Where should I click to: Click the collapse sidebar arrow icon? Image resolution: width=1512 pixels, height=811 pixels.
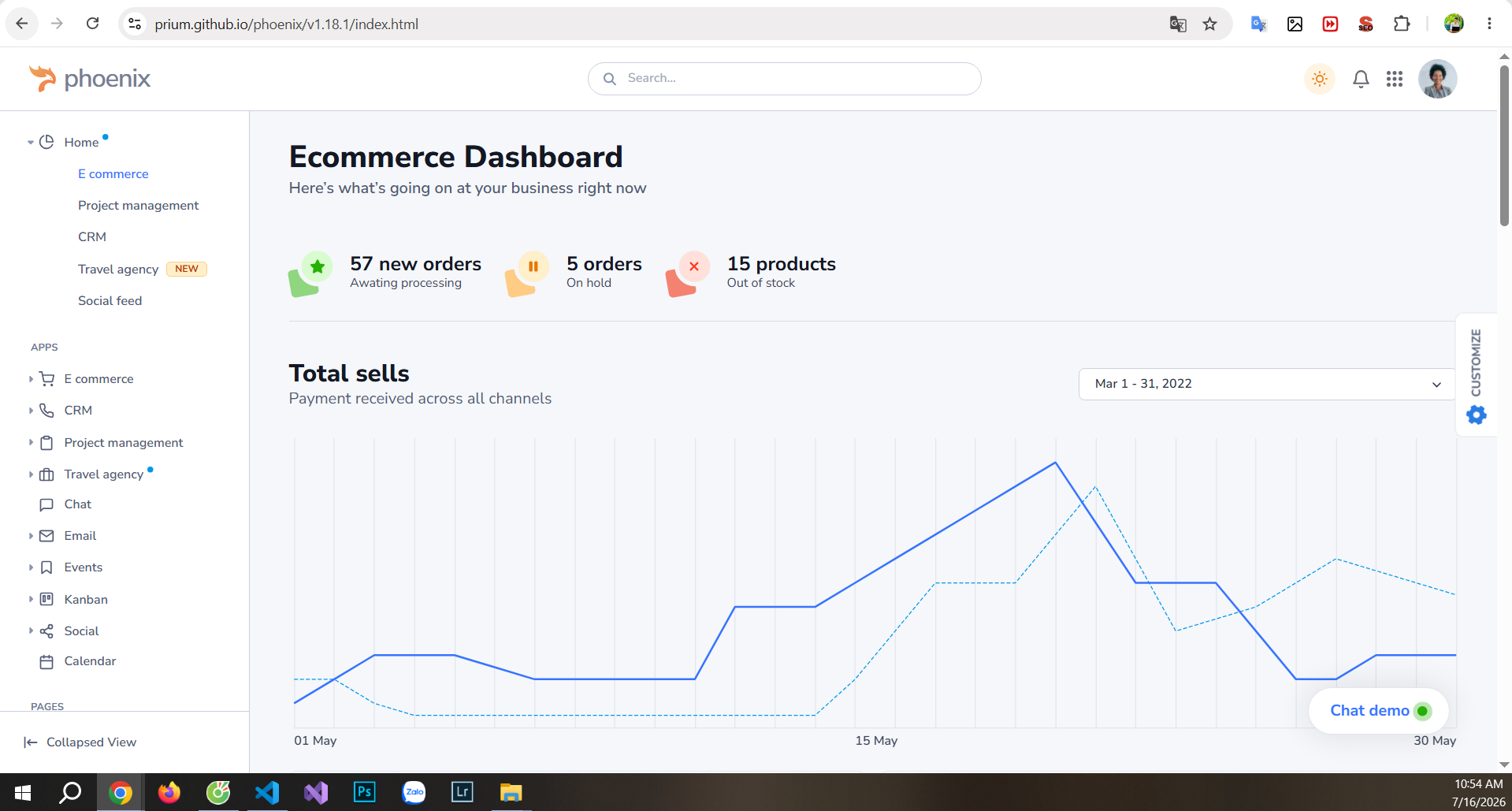[31, 742]
